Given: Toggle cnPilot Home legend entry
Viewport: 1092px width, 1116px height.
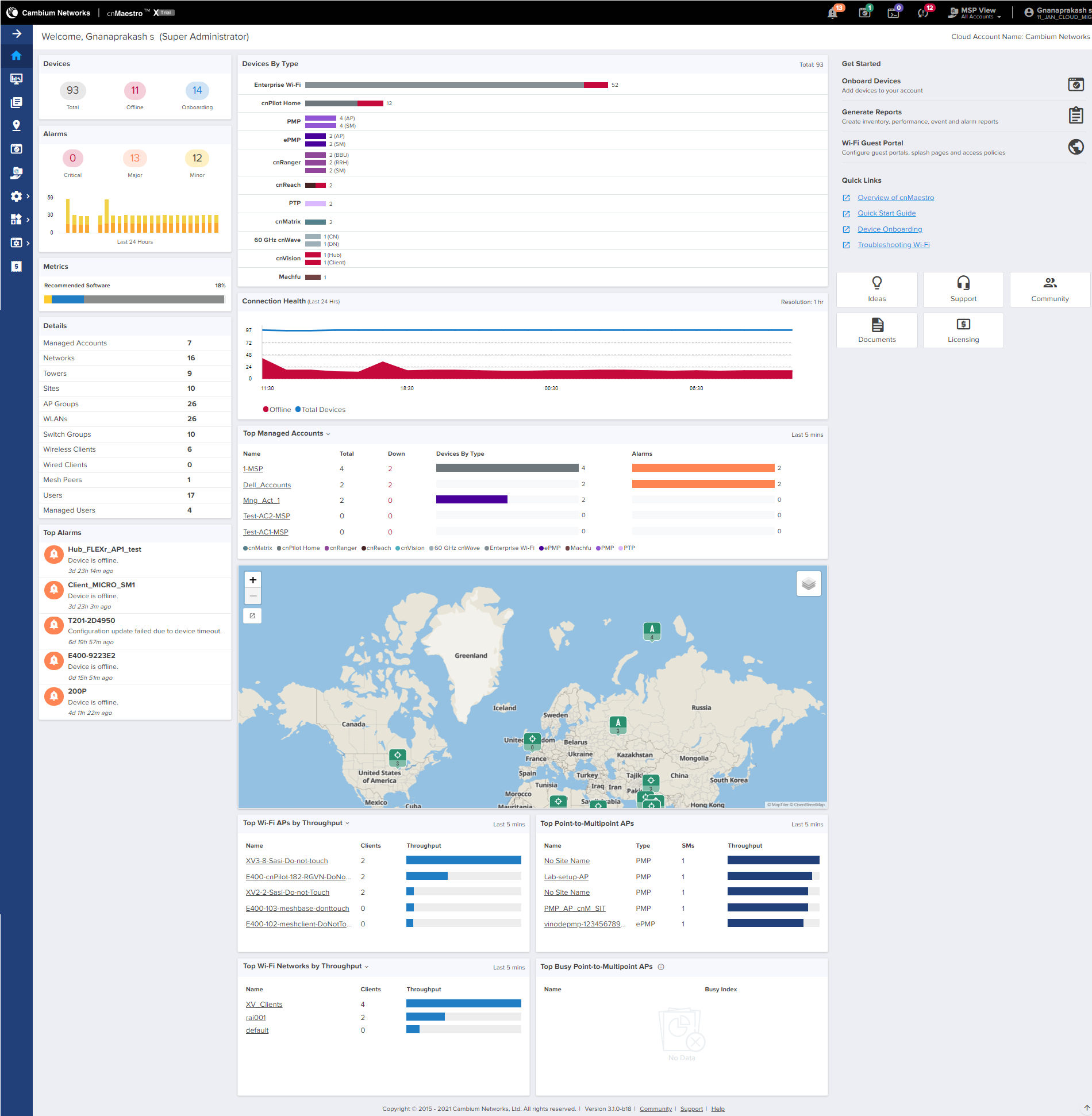Looking at the screenshot, I should click(x=298, y=548).
